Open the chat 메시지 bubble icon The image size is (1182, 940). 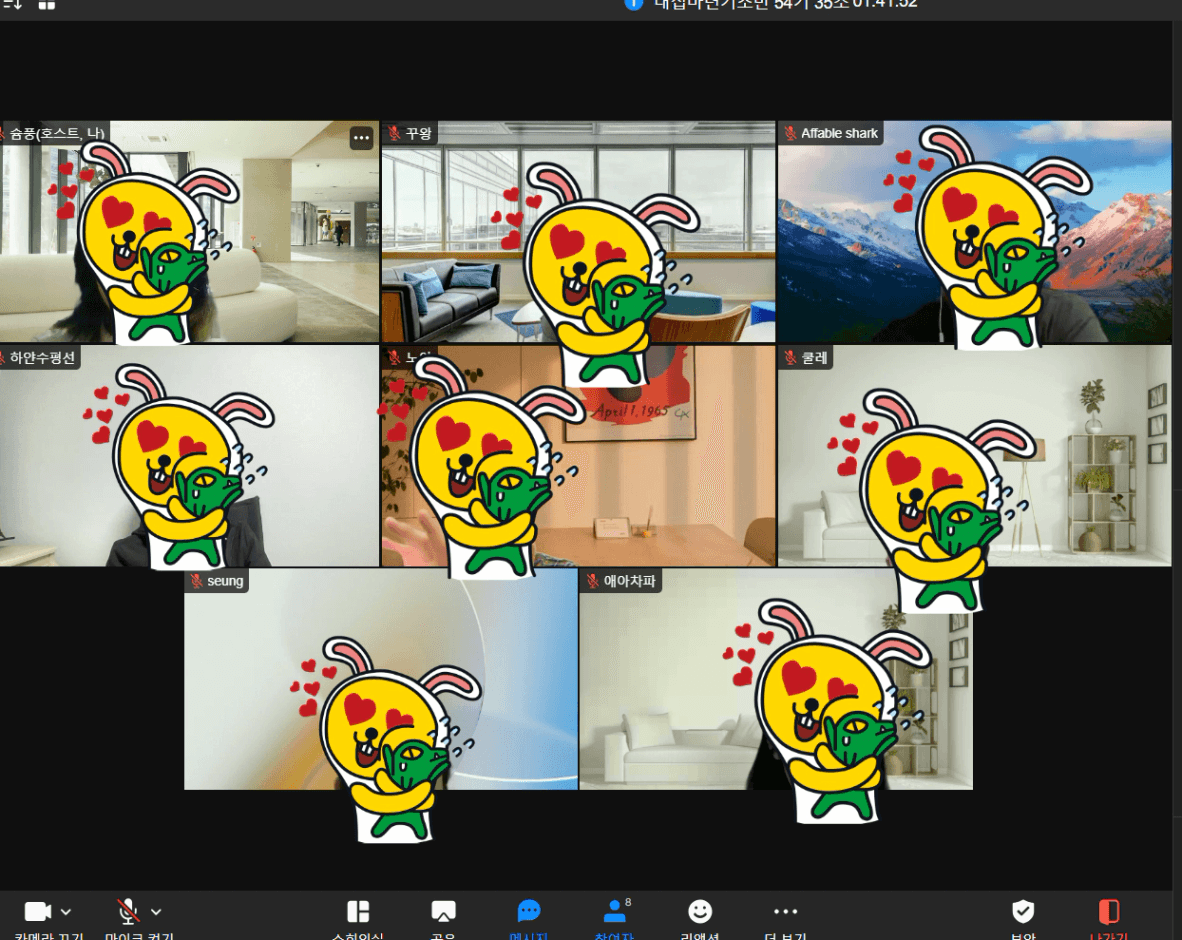pyautogui.click(x=529, y=911)
